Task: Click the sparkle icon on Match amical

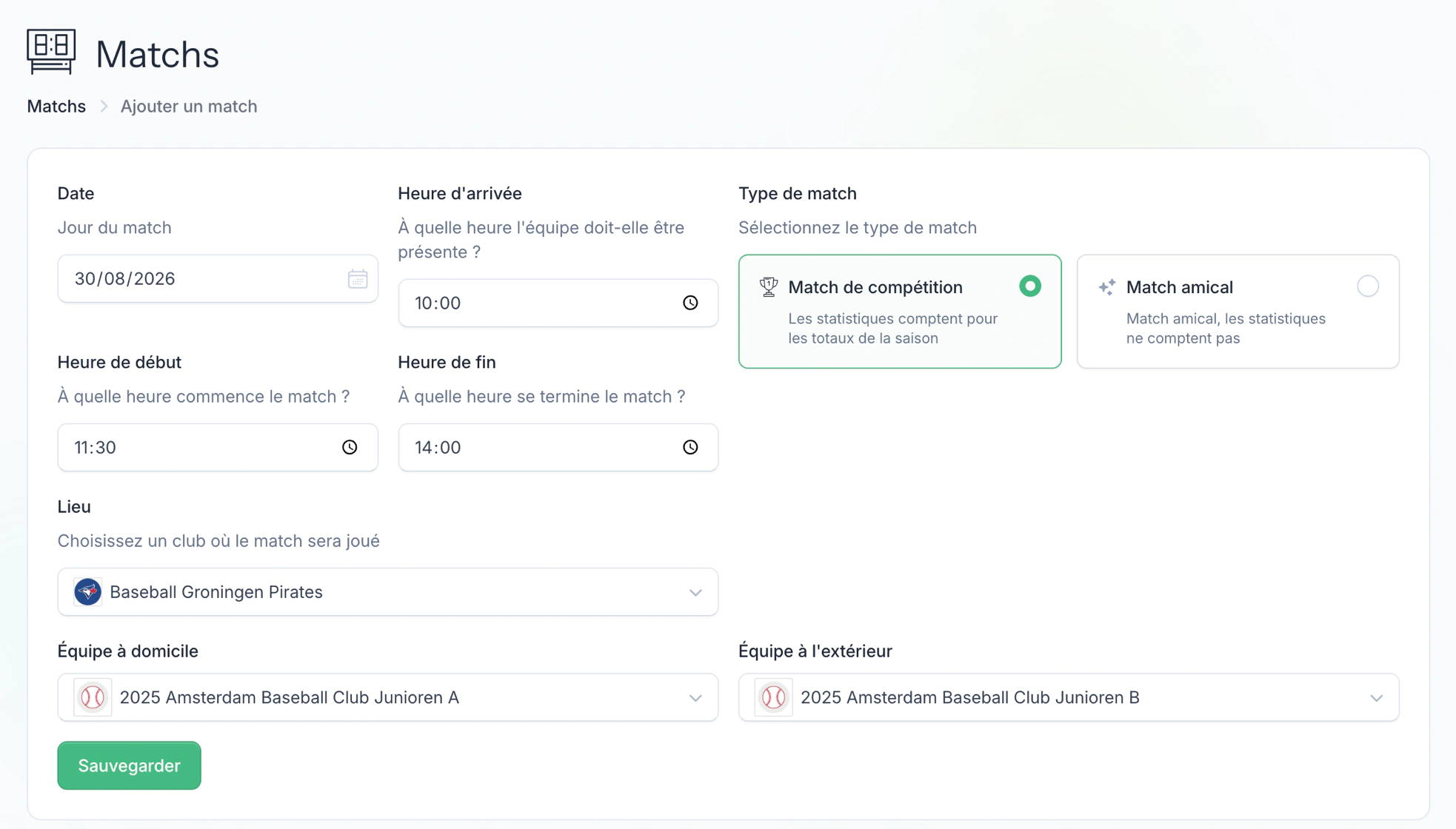Action: pos(1107,287)
